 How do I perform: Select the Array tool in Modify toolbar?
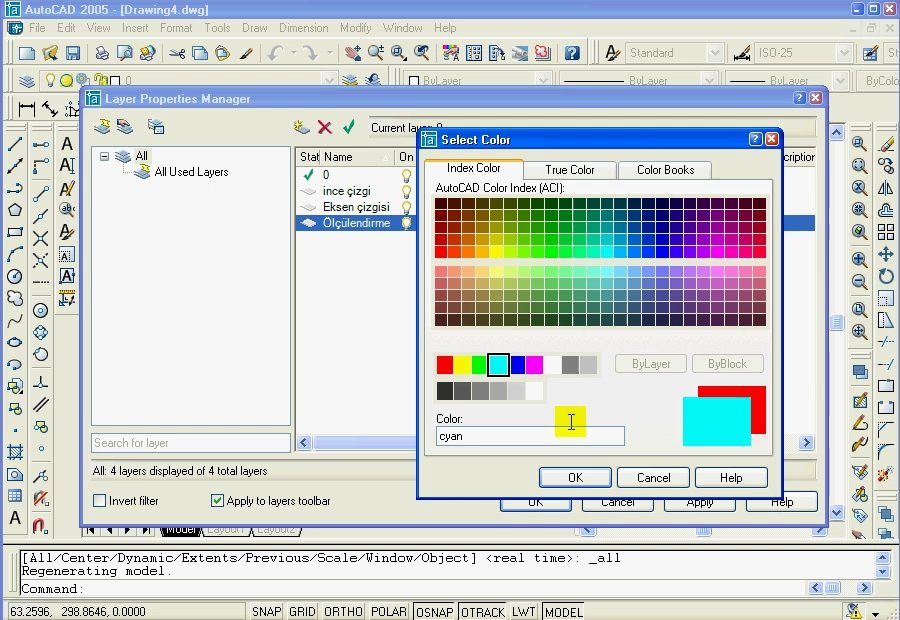coord(886,232)
